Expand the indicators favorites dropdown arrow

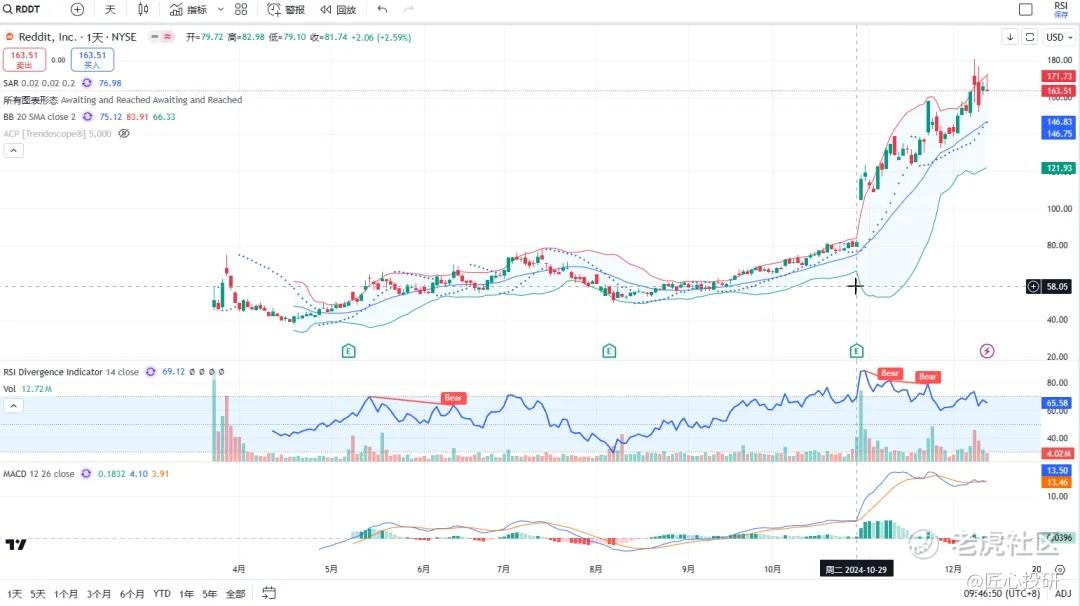click(220, 9)
